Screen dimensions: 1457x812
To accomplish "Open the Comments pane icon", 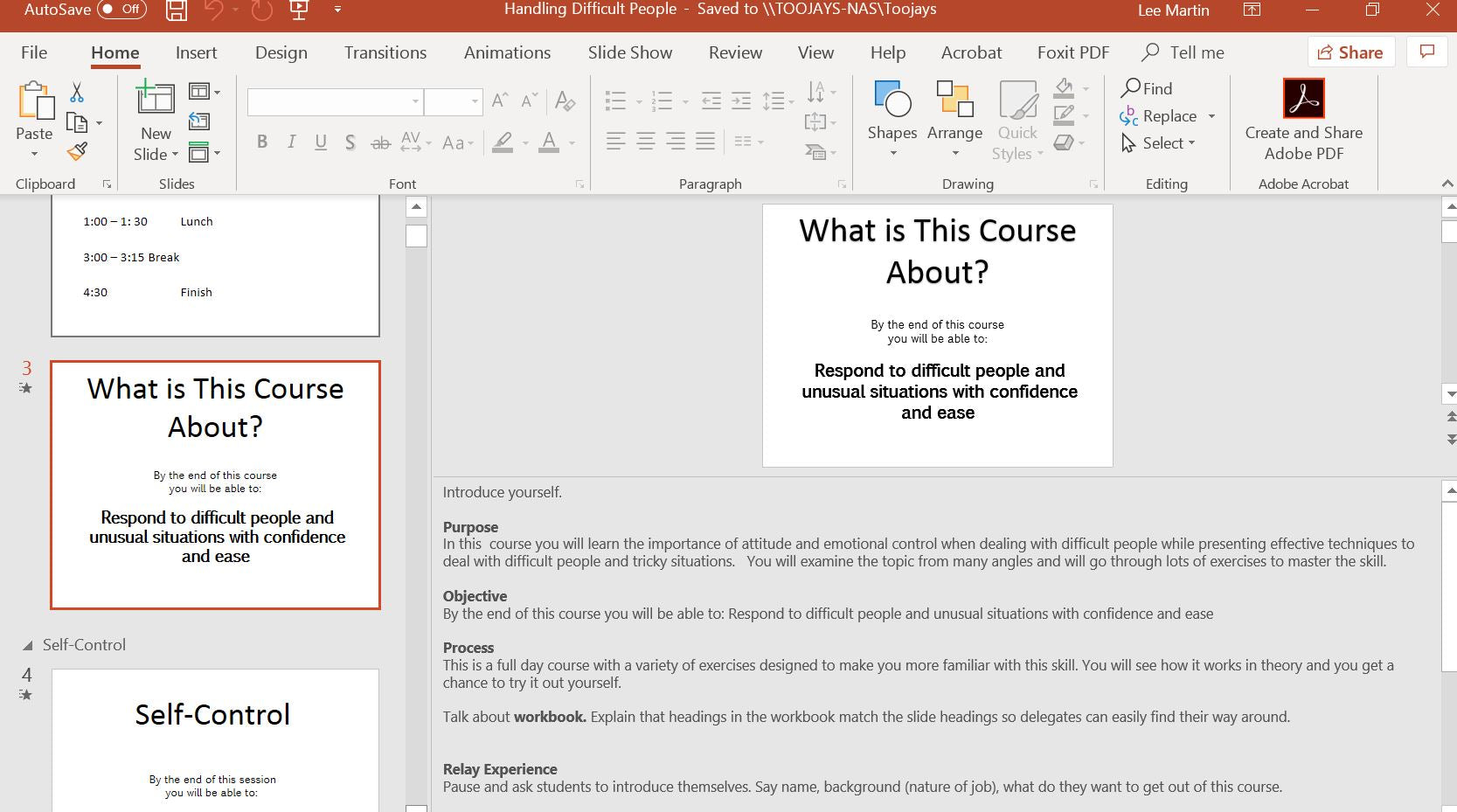I will [1427, 52].
